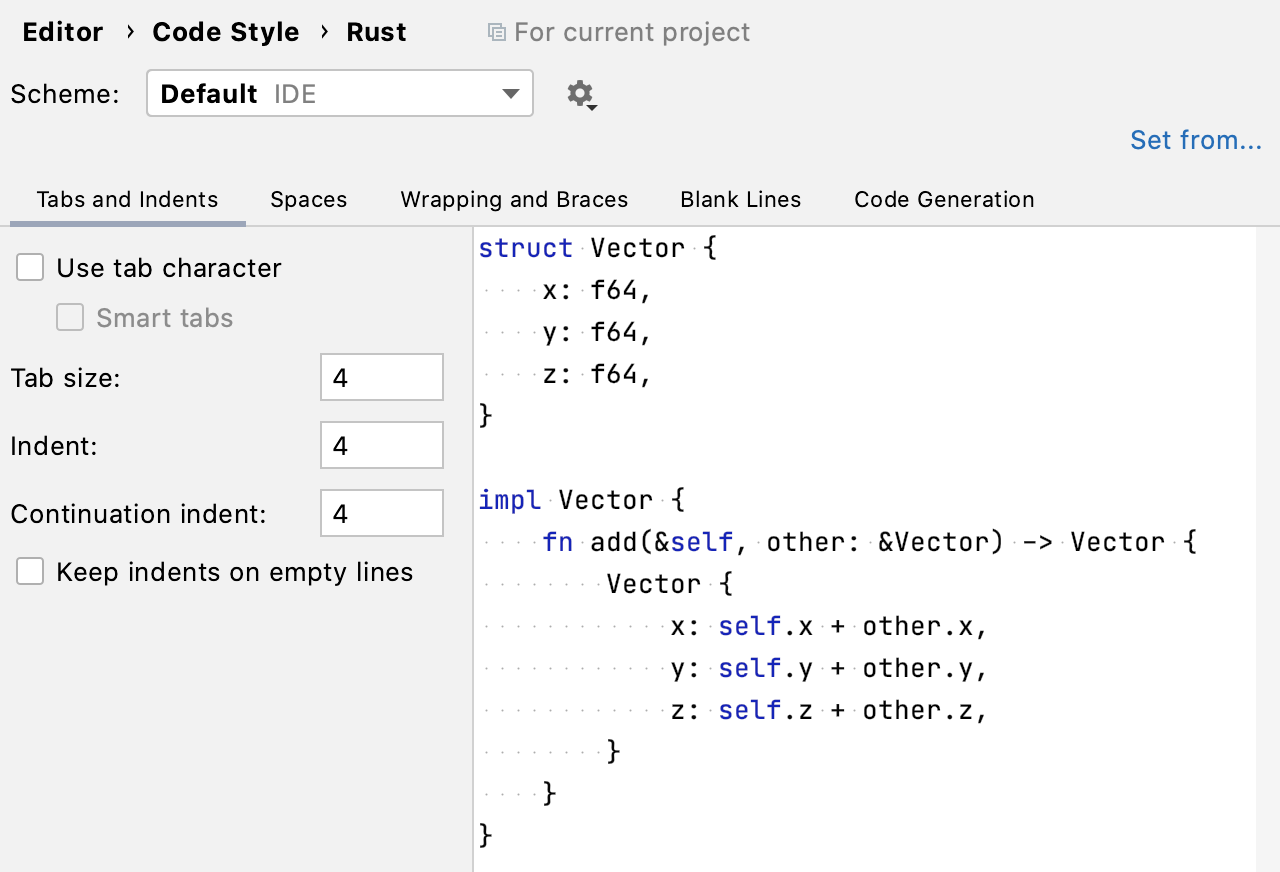Switch to the Blank Lines tab
This screenshot has width=1280, height=872.
[x=740, y=199]
